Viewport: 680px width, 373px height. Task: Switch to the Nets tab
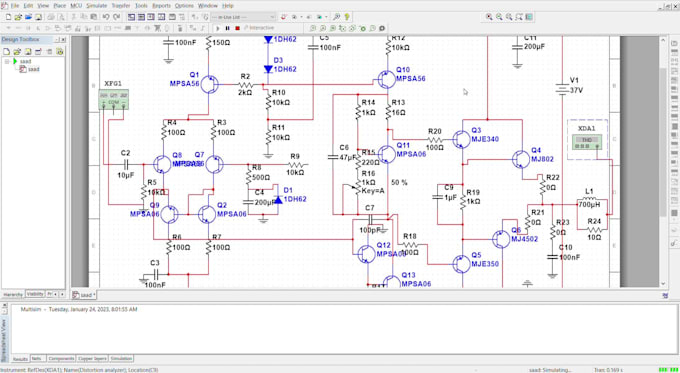[38, 359]
